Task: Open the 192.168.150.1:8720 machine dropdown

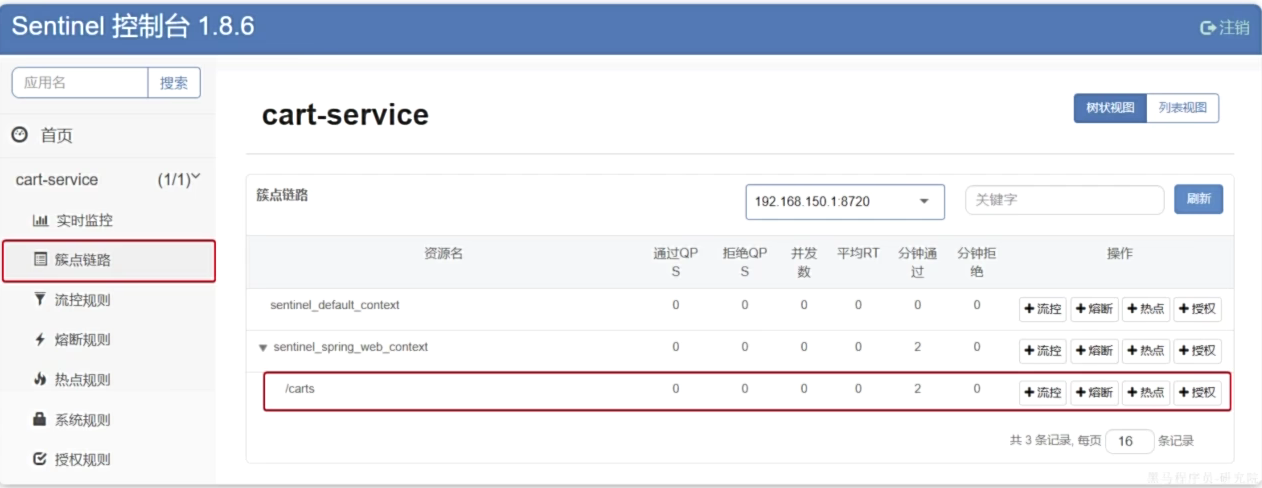Action: (845, 201)
